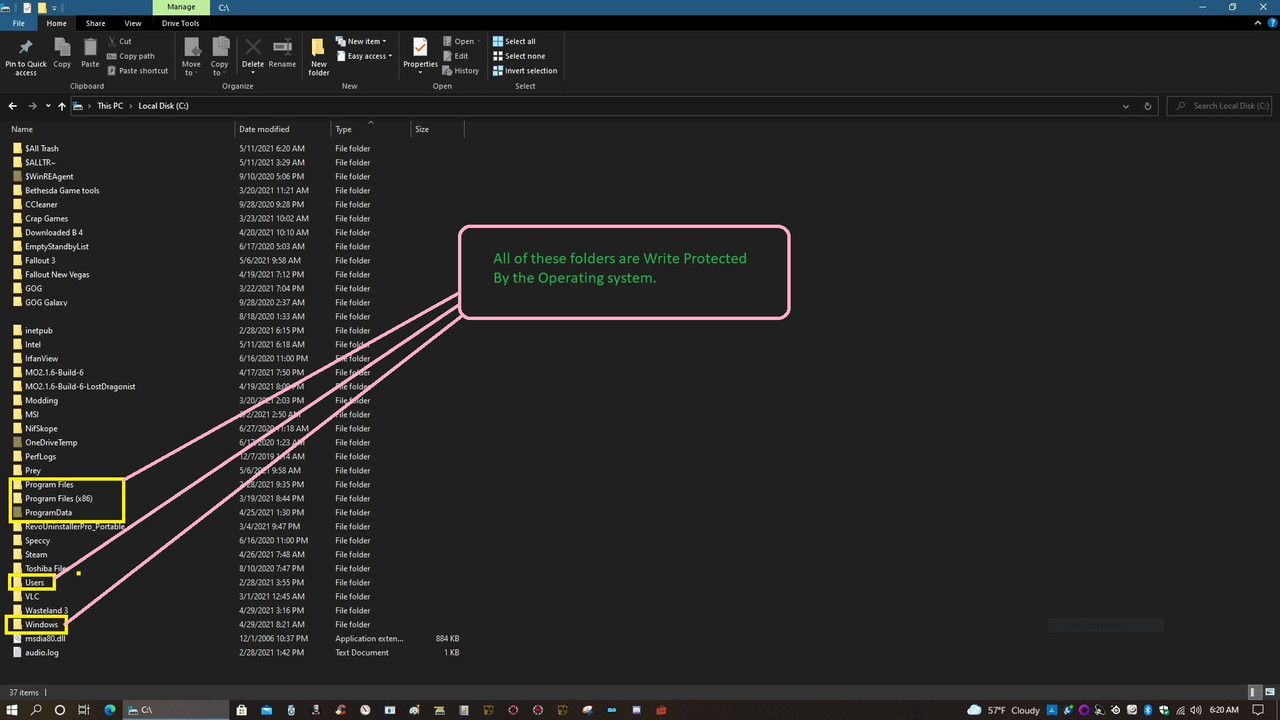Viewport: 1280px width, 720px height.
Task: Switch to the Home ribbon tab
Action: pyautogui.click(x=56, y=23)
